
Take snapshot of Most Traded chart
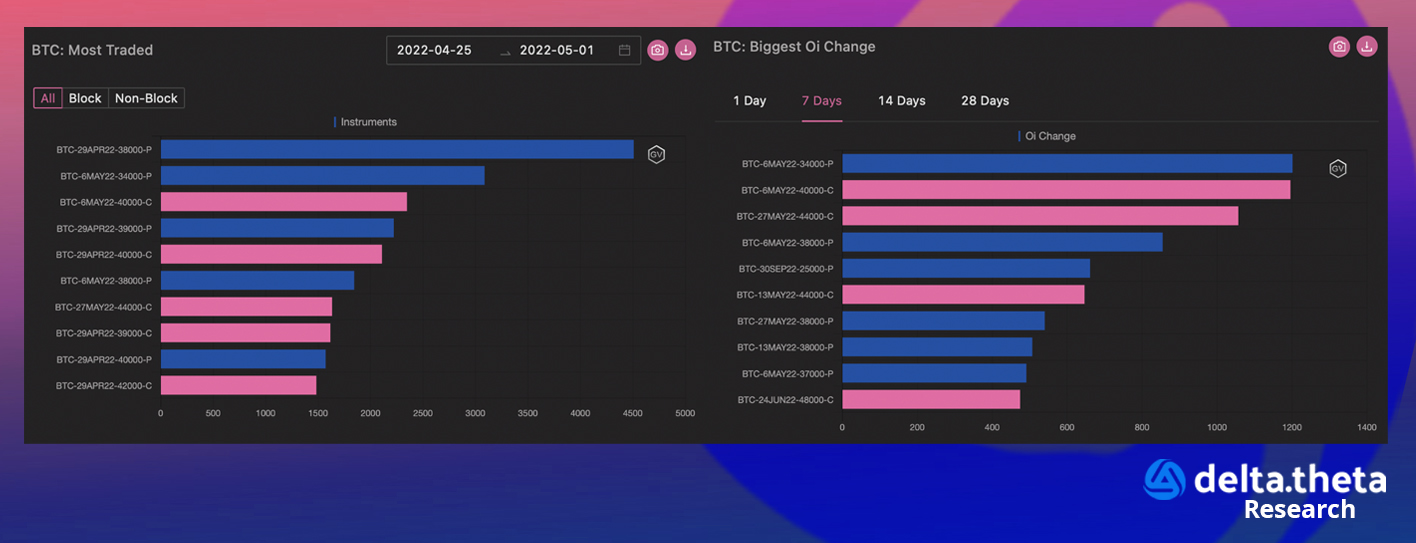click(657, 50)
